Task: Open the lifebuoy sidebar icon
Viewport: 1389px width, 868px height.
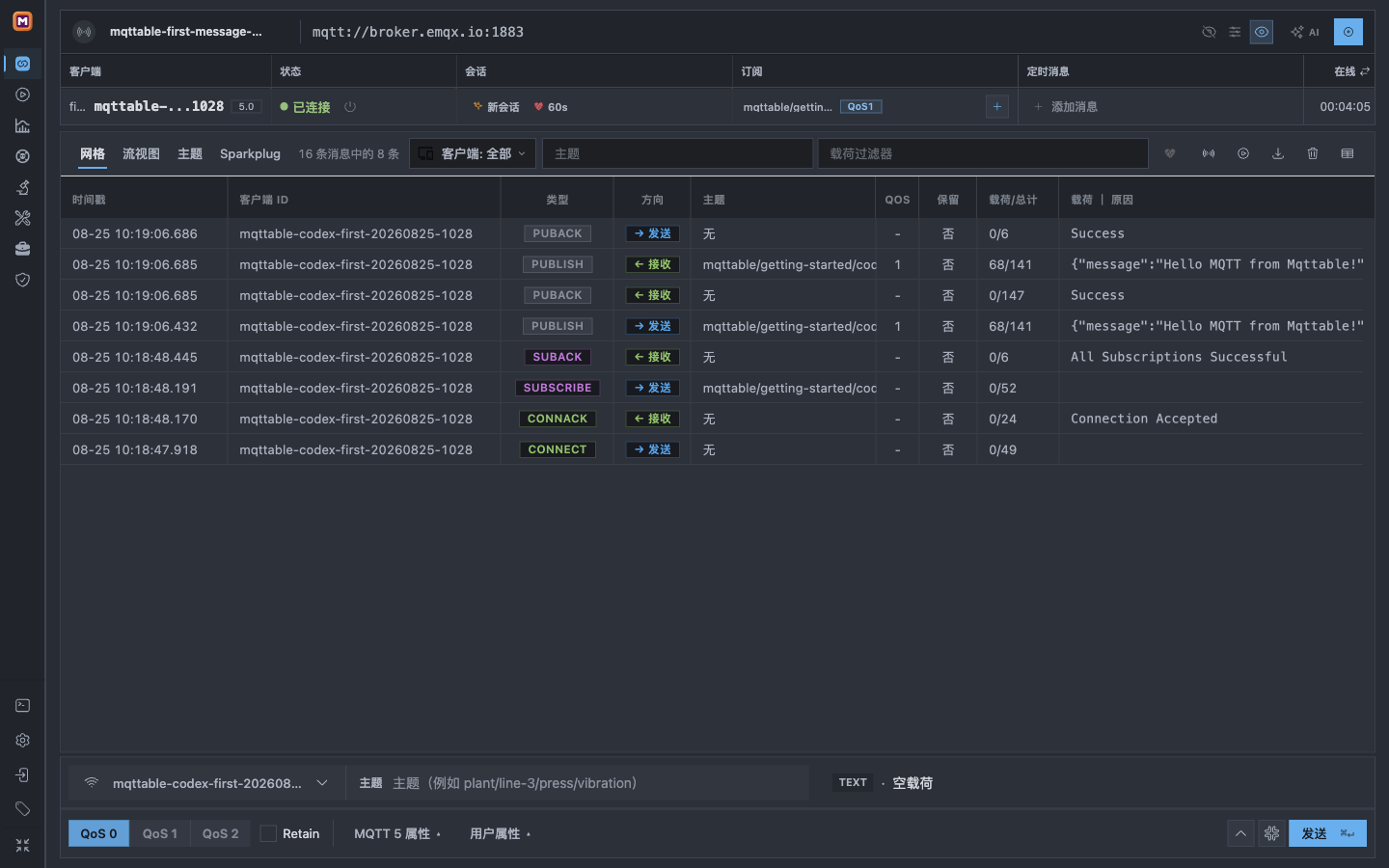Action: (22, 156)
